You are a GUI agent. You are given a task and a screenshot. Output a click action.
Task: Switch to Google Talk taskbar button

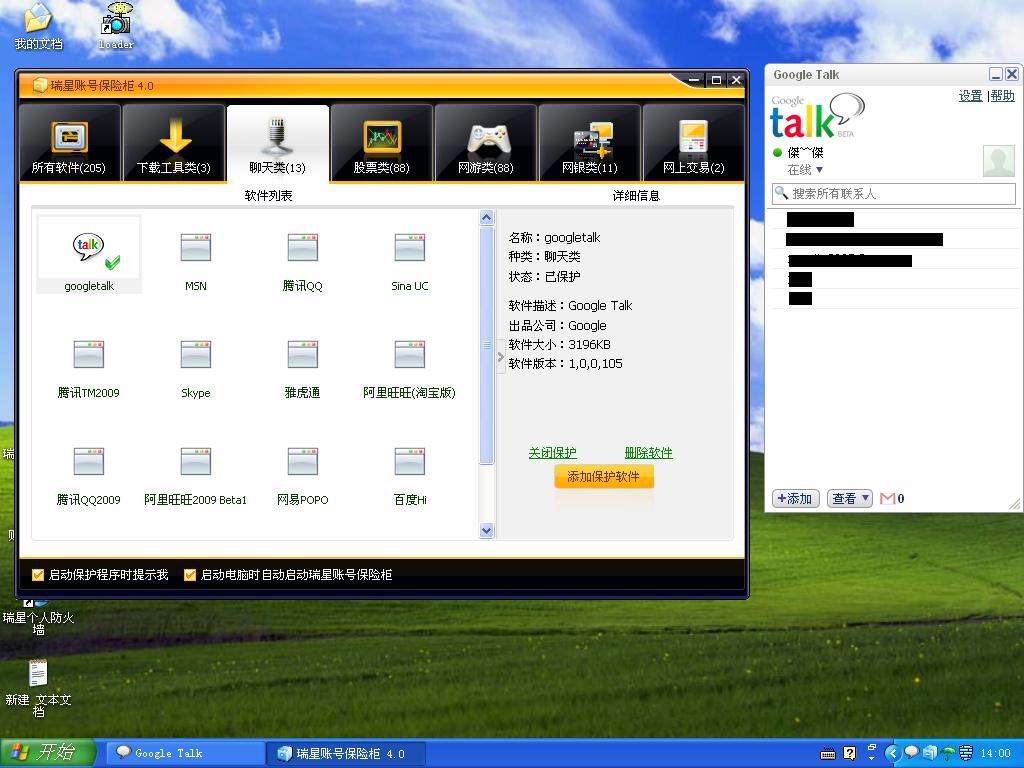pos(185,753)
